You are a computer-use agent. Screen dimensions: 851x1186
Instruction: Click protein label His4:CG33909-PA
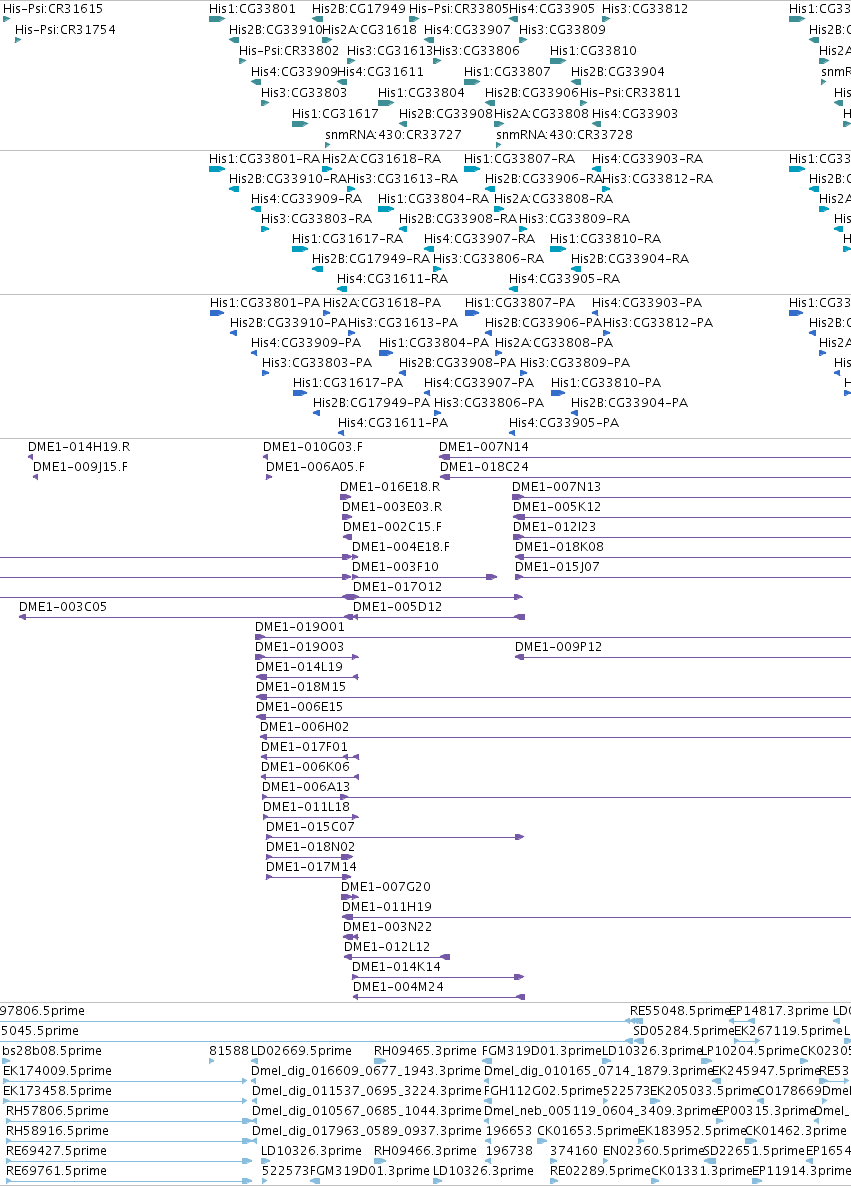point(306,343)
